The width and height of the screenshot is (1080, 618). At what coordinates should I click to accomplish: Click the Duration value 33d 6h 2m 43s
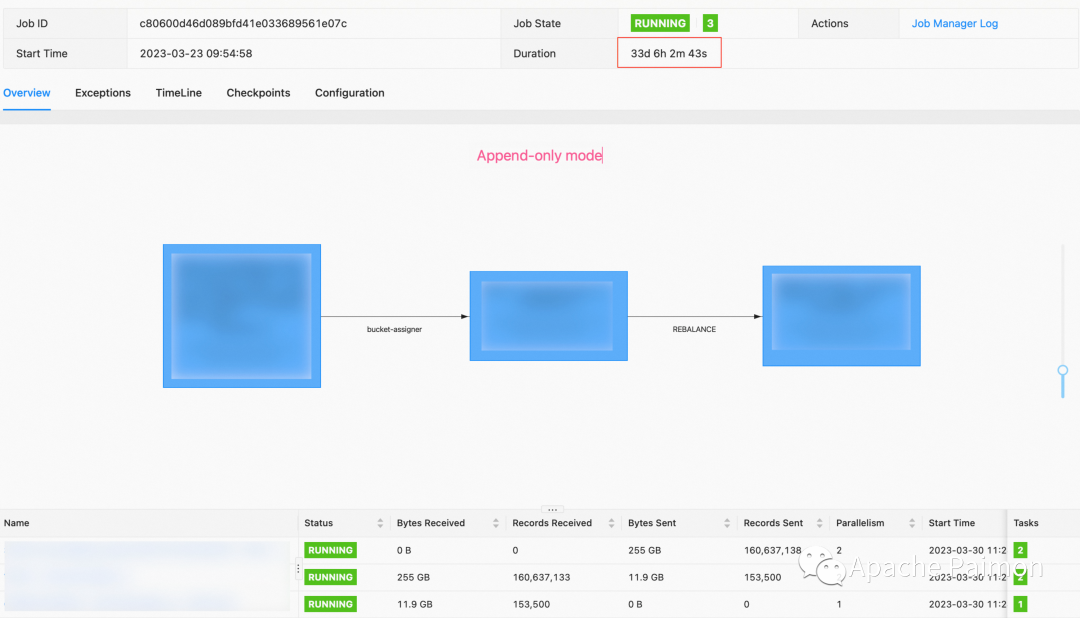[x=669, y=54]
